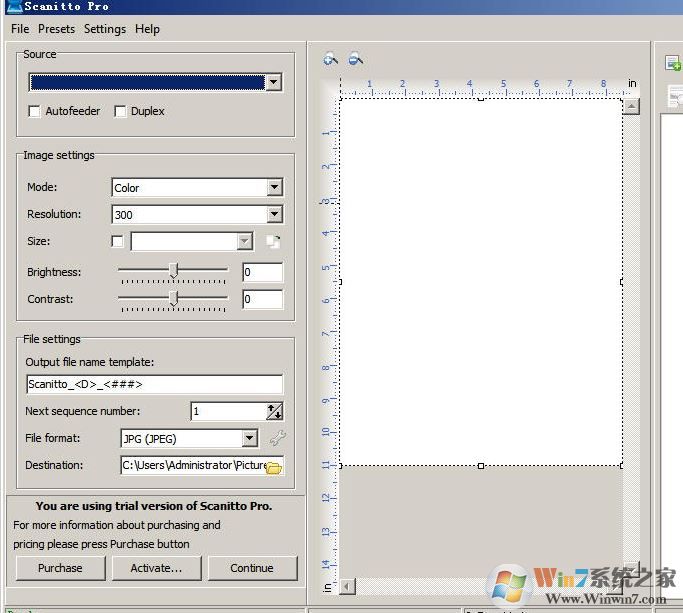
Task: Click the size orientation page icon
Action: (273, 241)
